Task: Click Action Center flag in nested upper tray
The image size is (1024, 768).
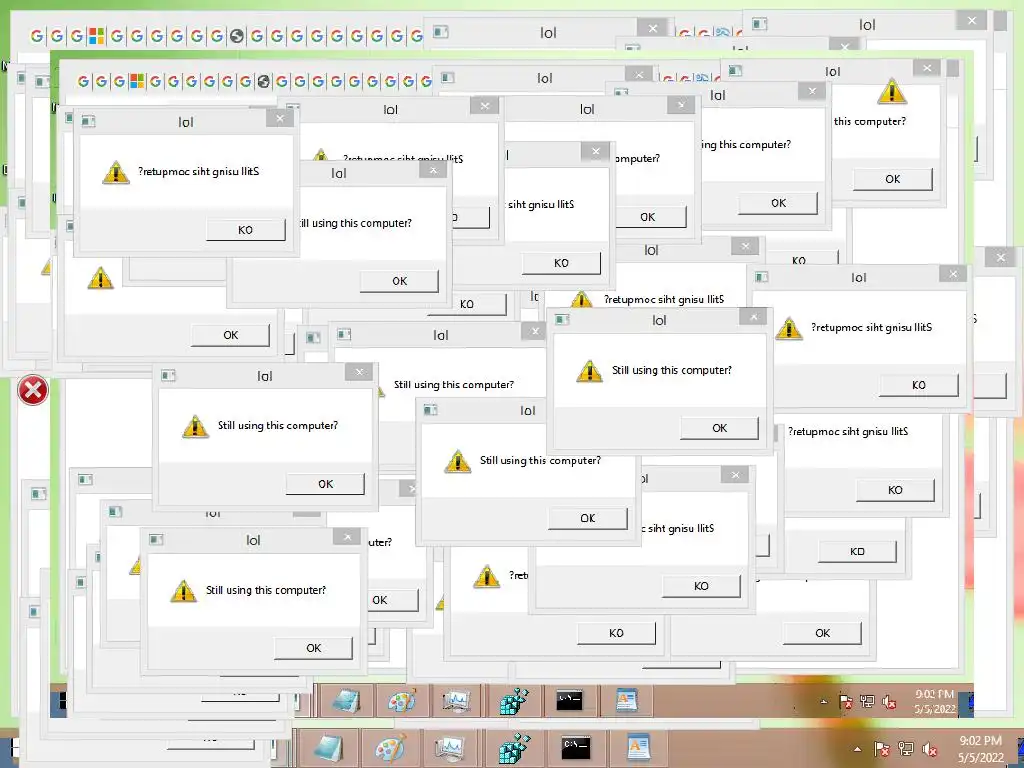Action: coord(846,702)
